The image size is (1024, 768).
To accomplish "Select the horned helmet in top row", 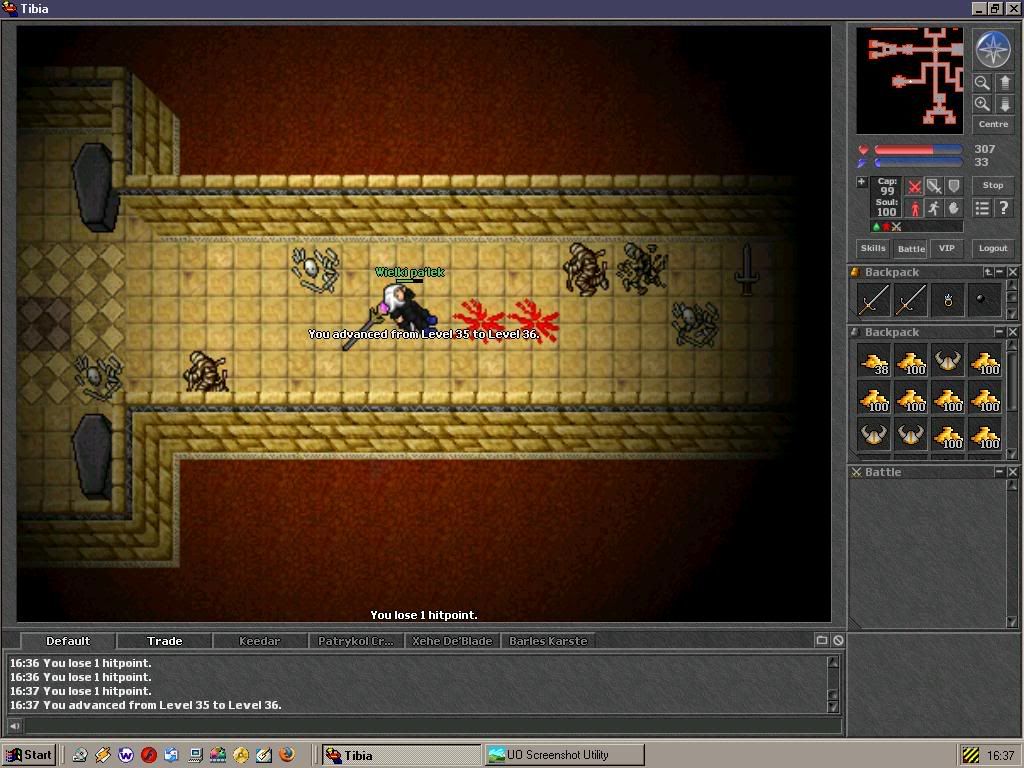I will pos(948,361).
